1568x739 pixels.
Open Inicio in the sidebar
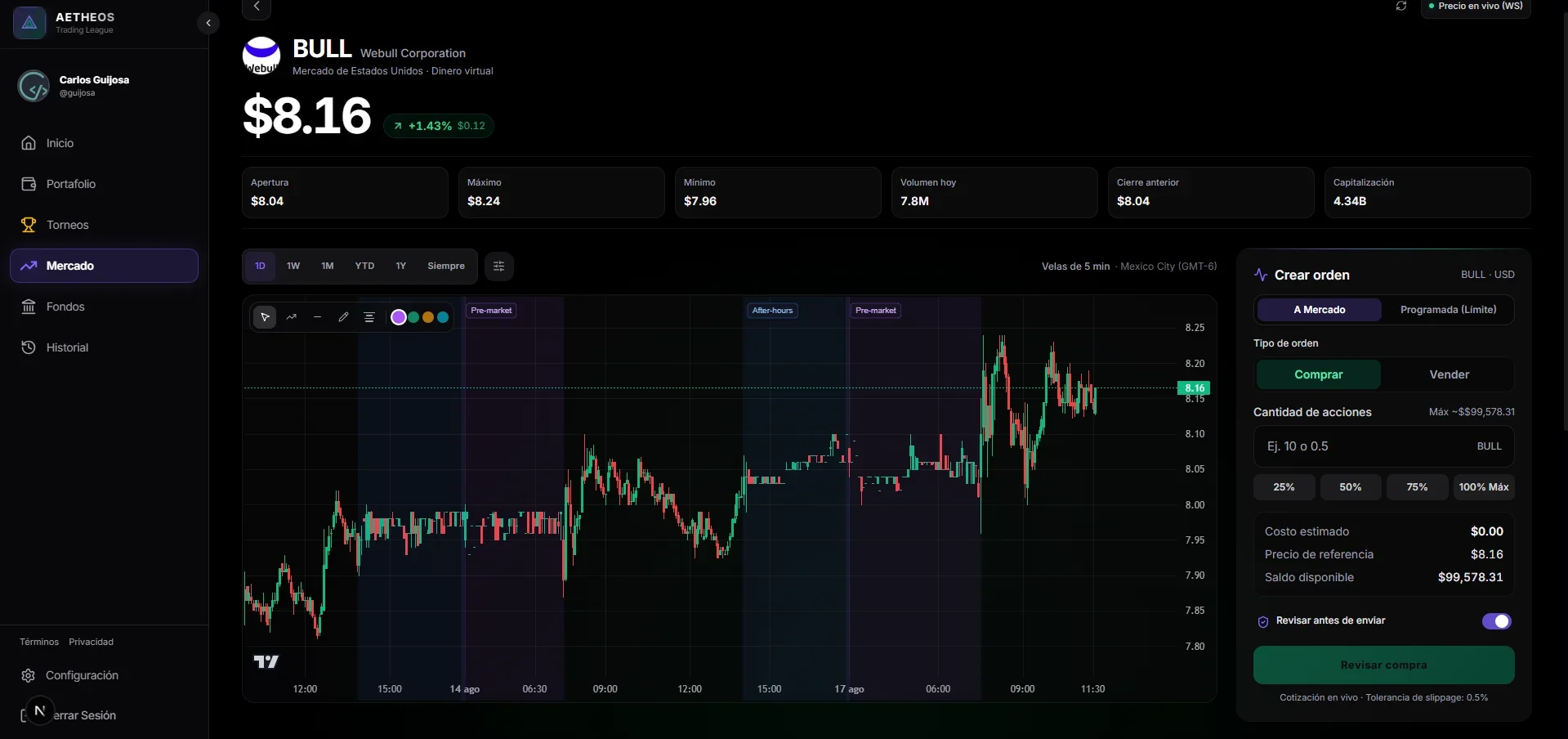pyautogui.click(x=104, y=143)
